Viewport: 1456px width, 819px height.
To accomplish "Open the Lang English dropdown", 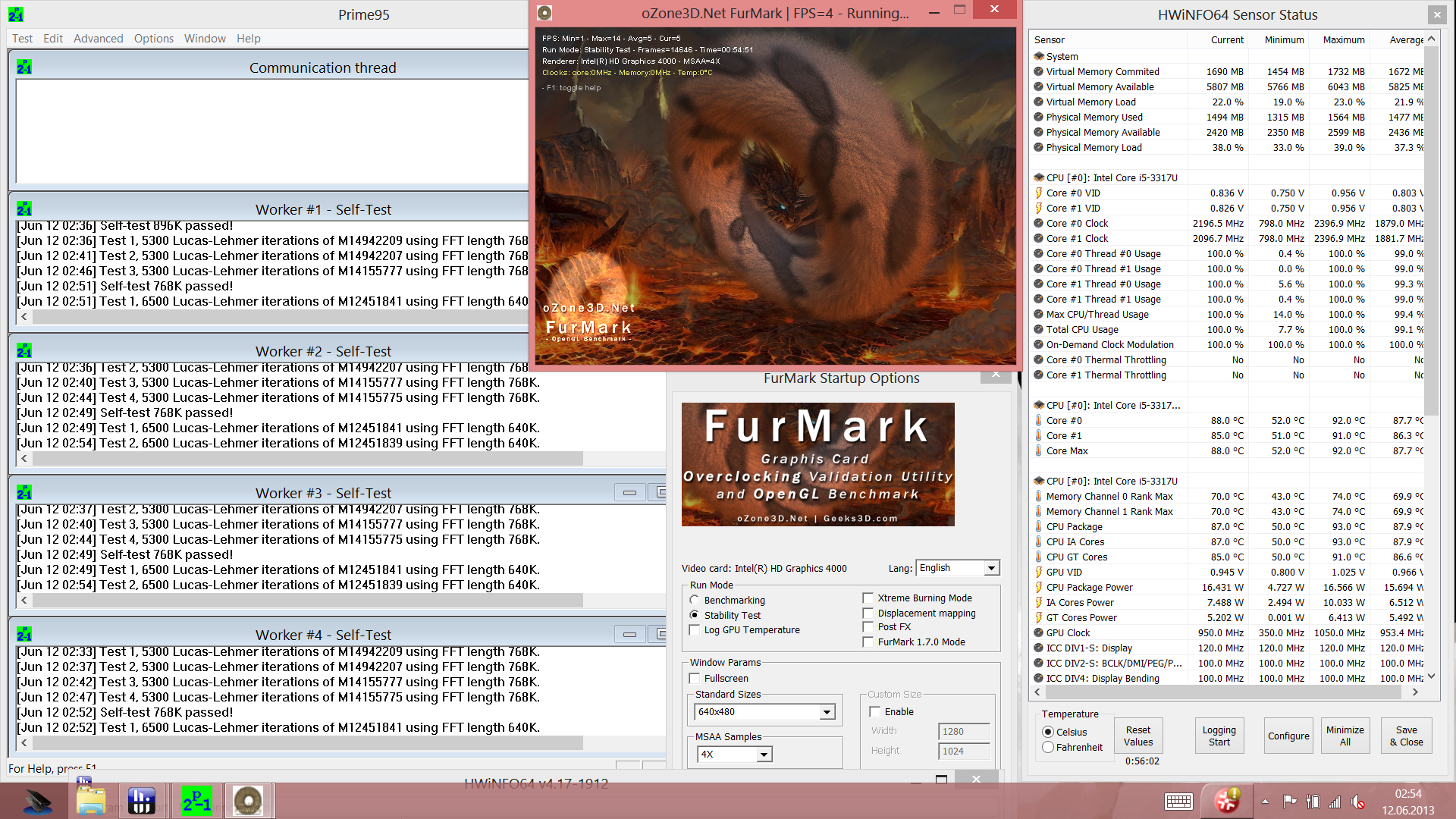I will (x=991, y=568).
